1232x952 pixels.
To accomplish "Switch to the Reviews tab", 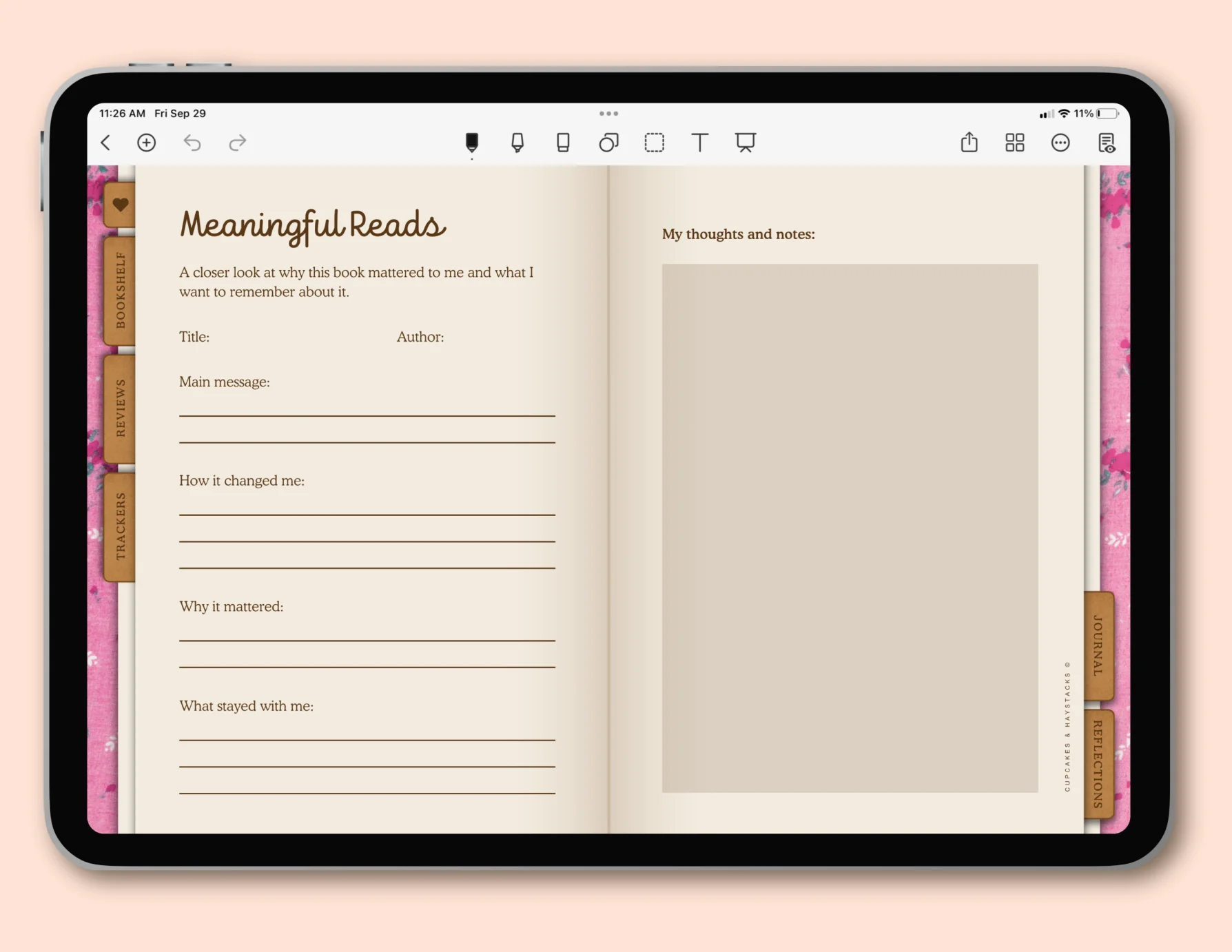I will pos(120,408).
